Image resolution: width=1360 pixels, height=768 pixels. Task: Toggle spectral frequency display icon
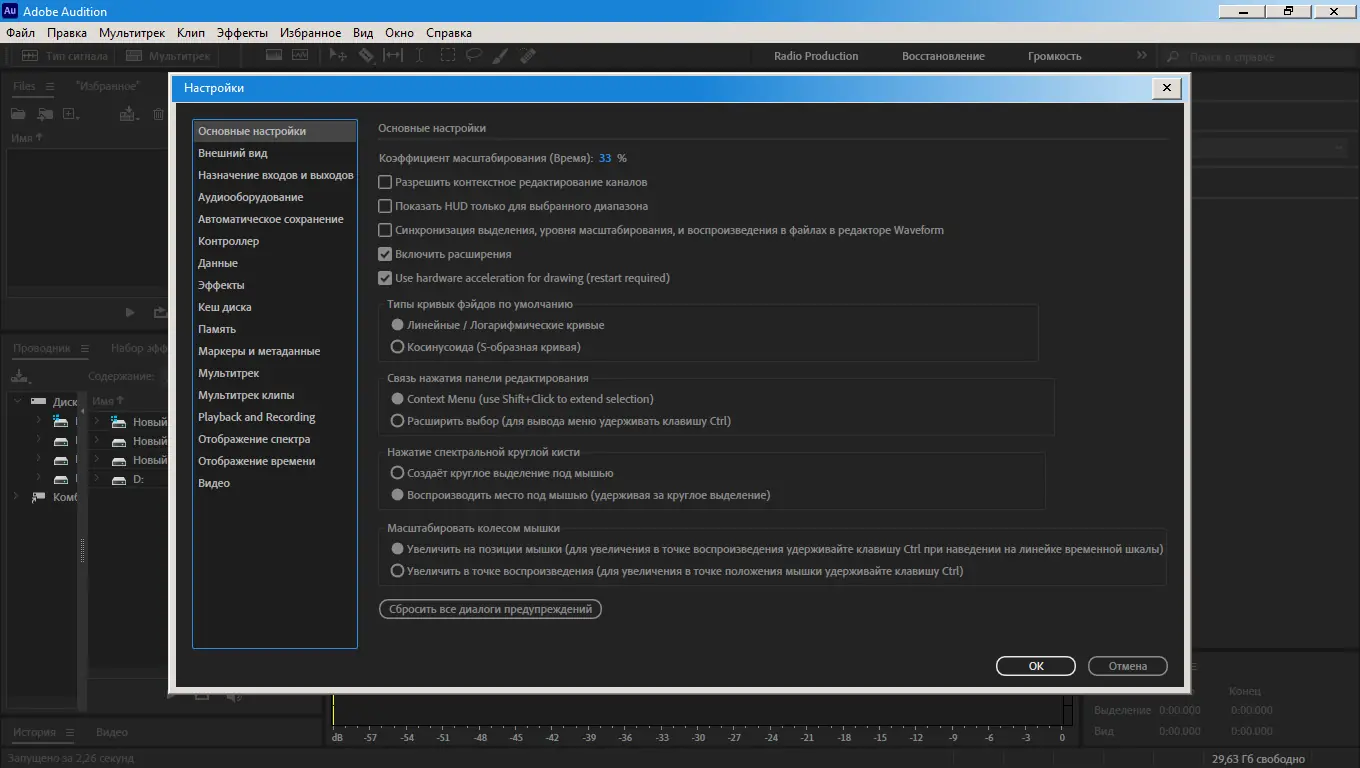click(x=274, y=56)
